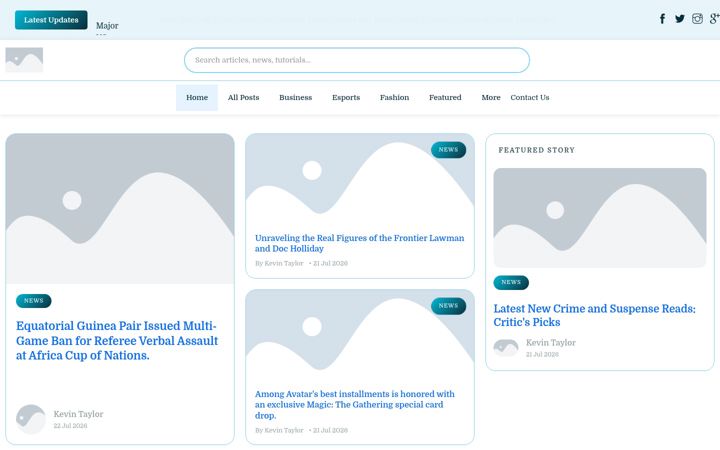The width and height of the screenshot is (720, 450).
Task: Open the Fashion menu item
Action: pos(394,98)
